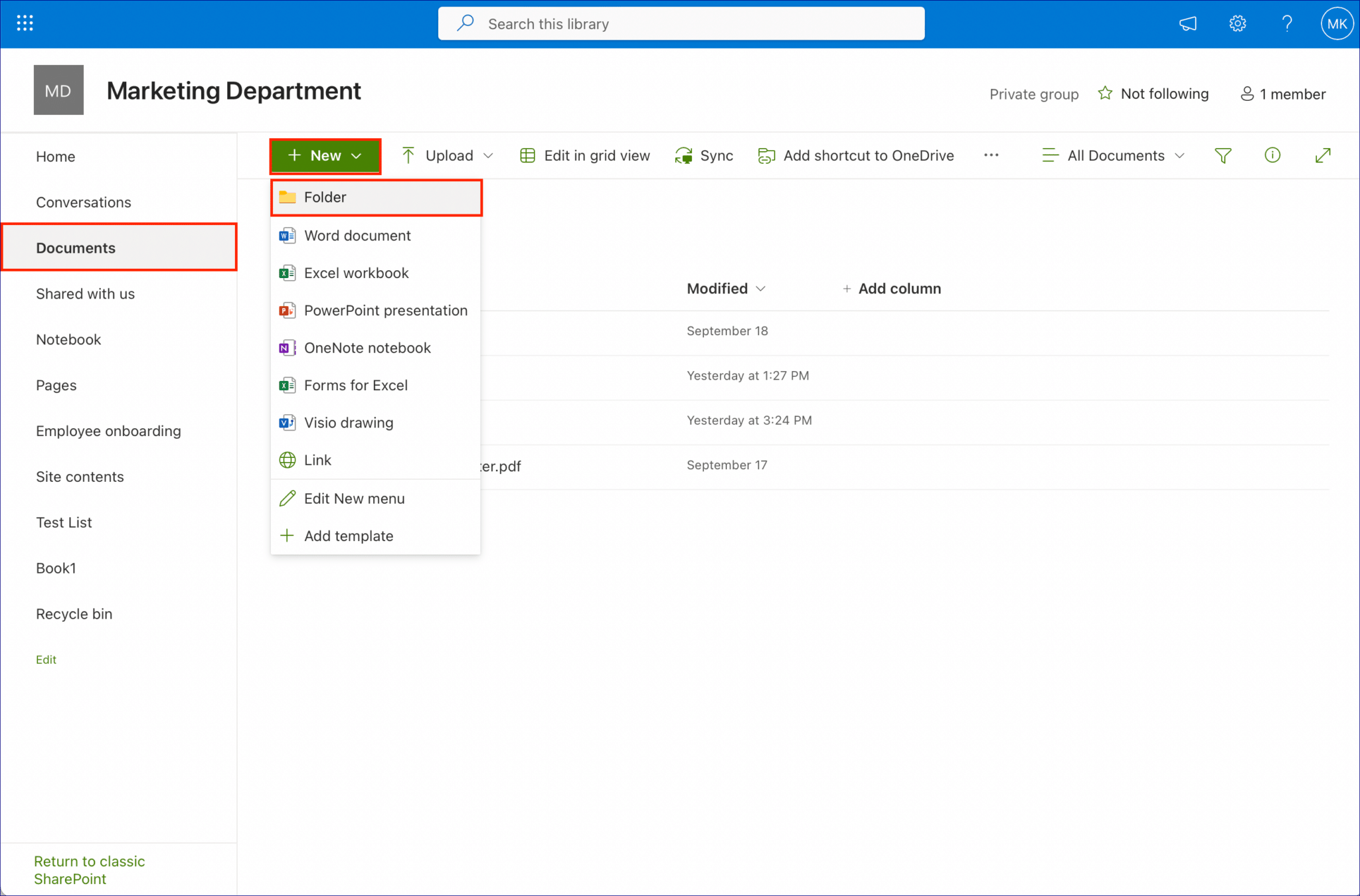
Task: Toggle the filter pane open
Action: point(1224,155)
